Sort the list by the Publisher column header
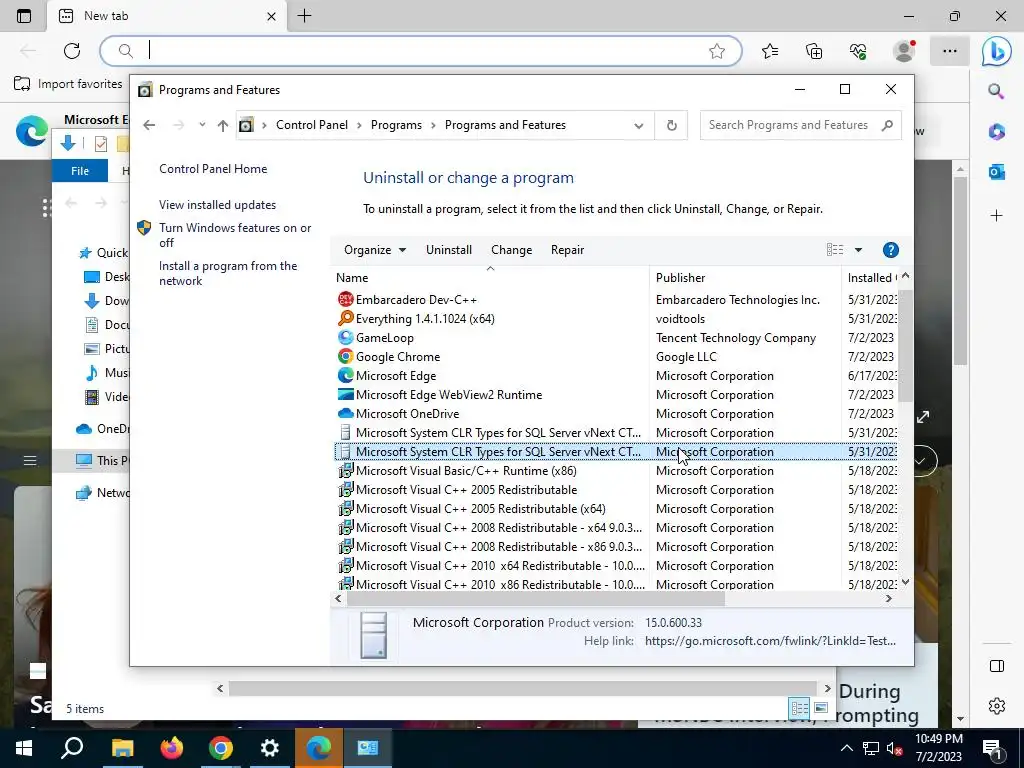 (745, 278)
